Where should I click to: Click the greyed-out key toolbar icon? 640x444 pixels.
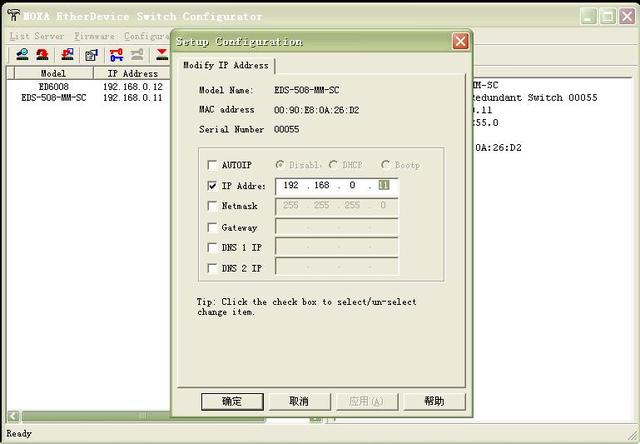pyautogui.click(x=137, y=55)
